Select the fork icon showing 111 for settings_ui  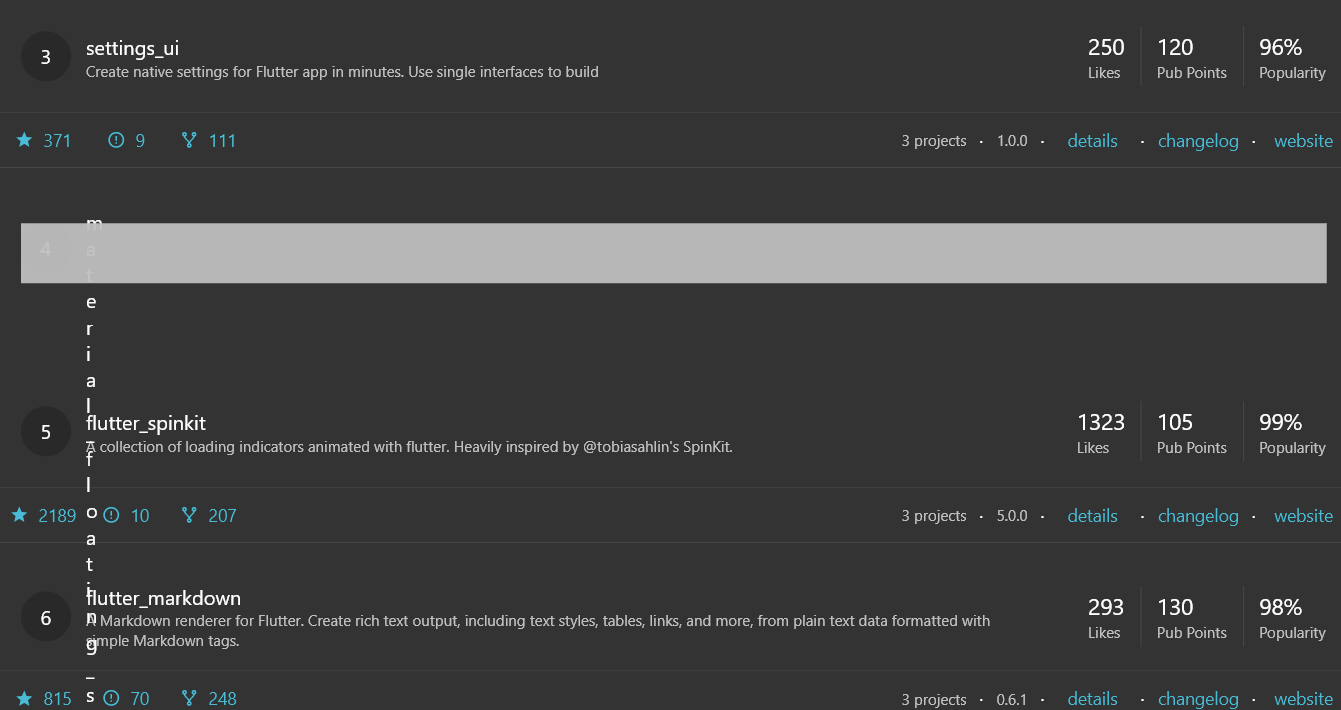tap(189, 140)
